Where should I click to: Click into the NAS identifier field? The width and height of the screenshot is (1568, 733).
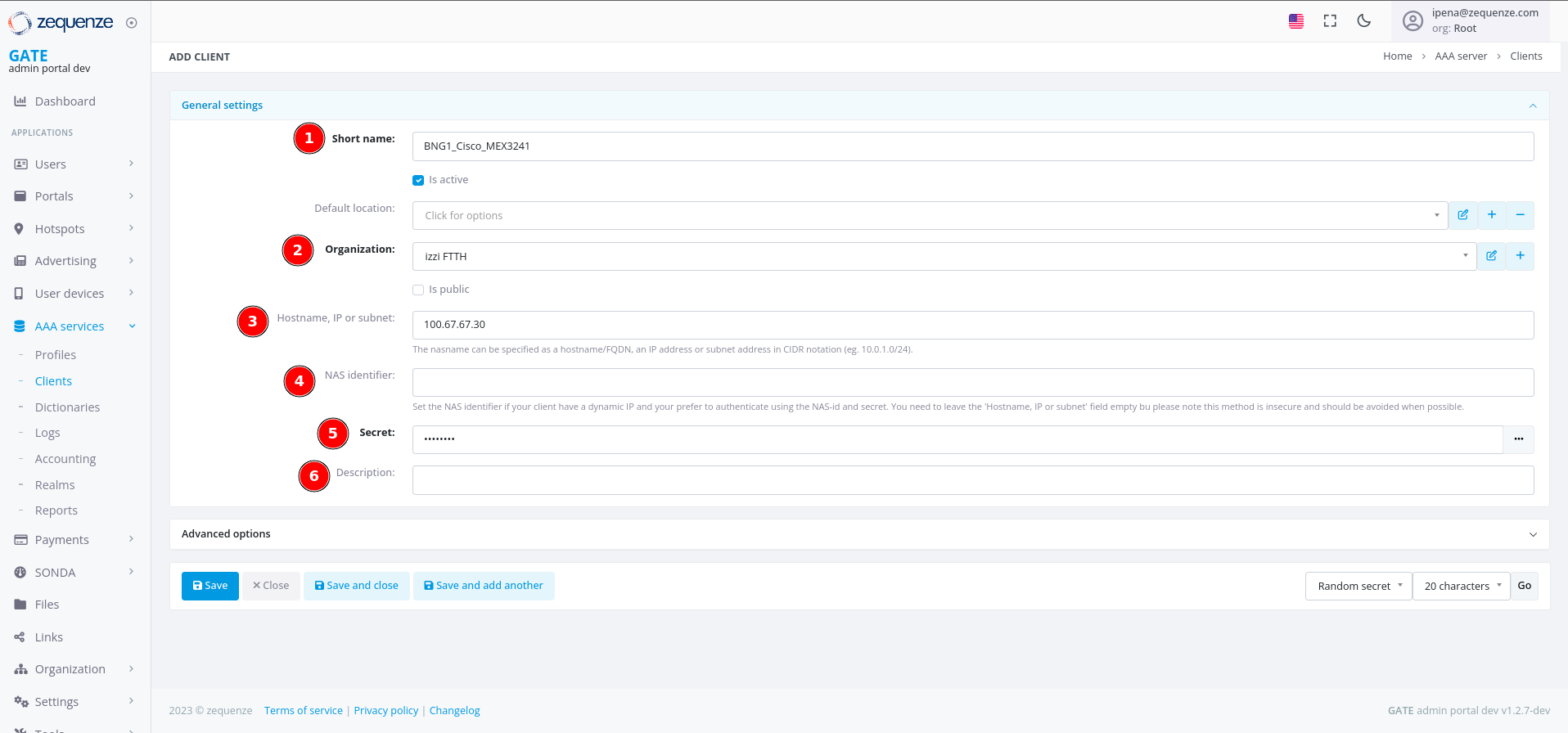pos(972,382)
